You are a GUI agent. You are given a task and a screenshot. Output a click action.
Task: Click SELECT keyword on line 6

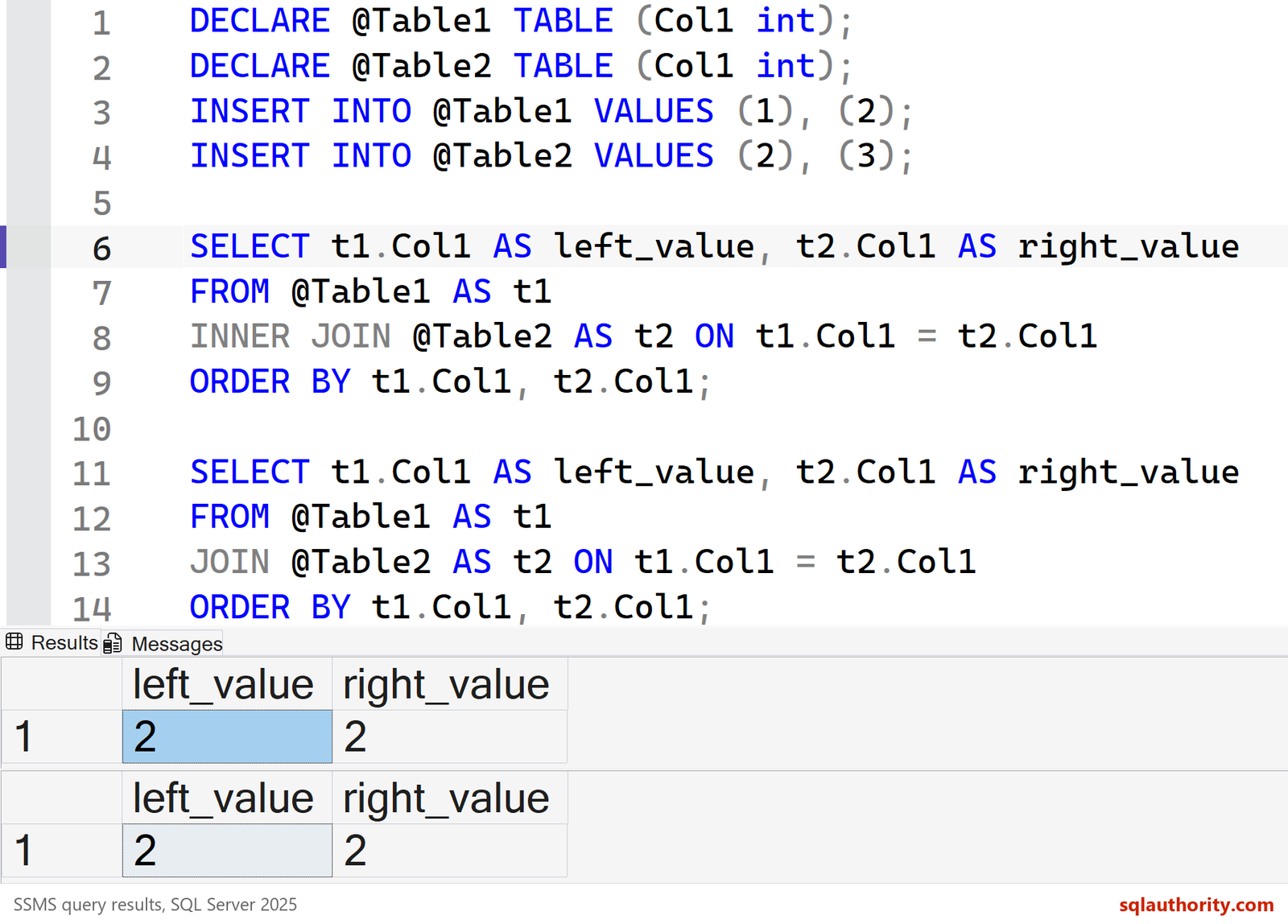(x=250, y=246)
